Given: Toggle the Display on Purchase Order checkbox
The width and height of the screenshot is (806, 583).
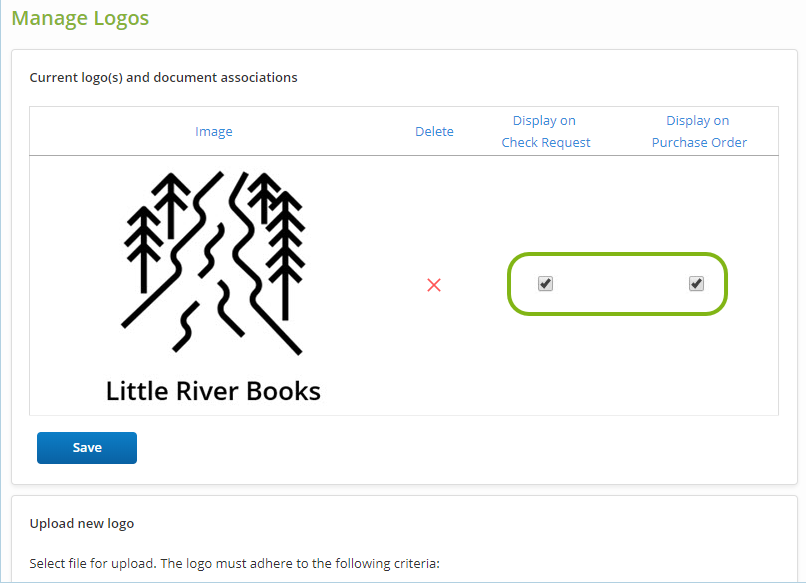Looking at the screenshot, I should [696, 284].
